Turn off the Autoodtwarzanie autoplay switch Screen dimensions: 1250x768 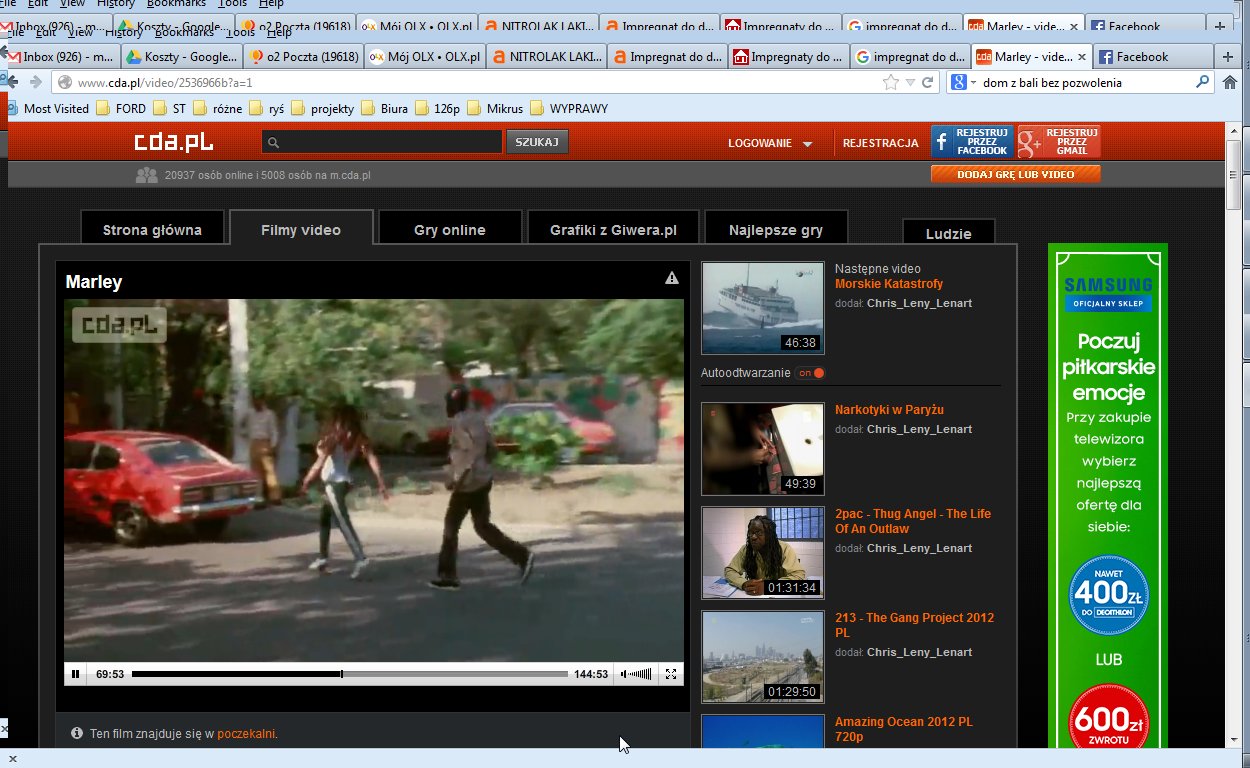pyautogui.click(x=810, y=373)
